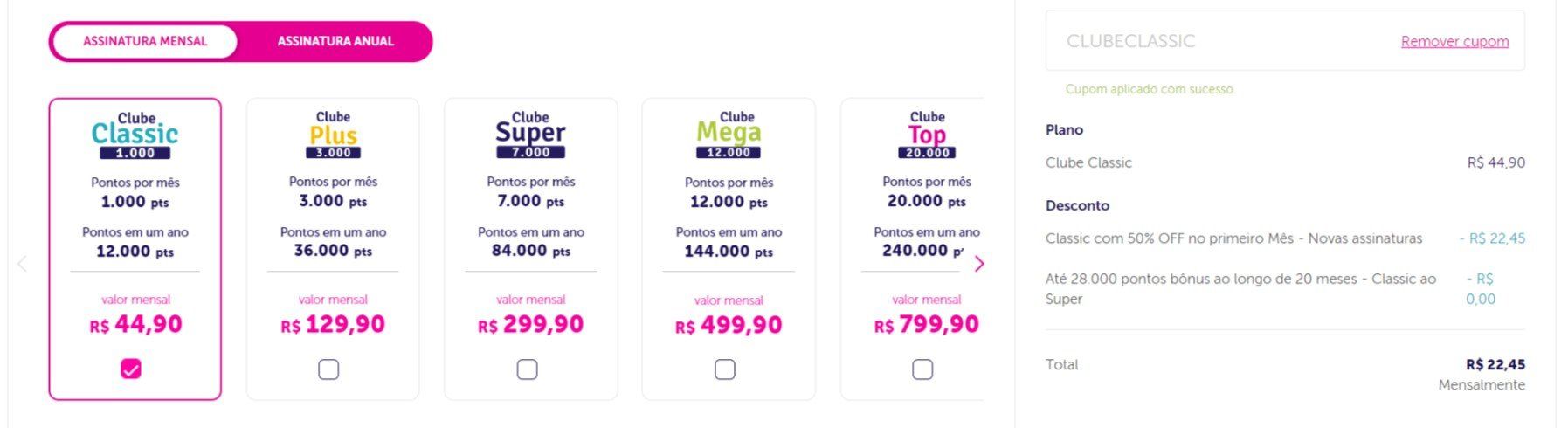Click the R$ 499,90 Mega price

tap(729, 325)
